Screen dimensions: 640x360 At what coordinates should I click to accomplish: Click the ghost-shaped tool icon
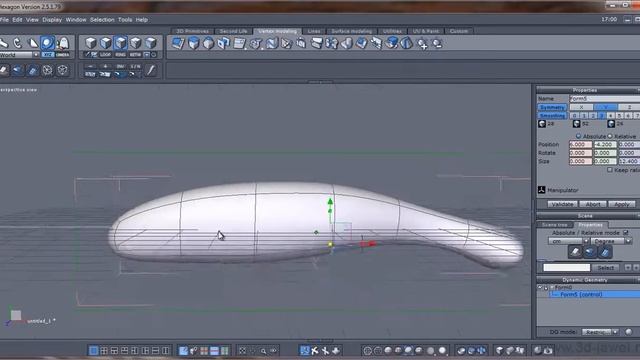[x=63, y=42]
